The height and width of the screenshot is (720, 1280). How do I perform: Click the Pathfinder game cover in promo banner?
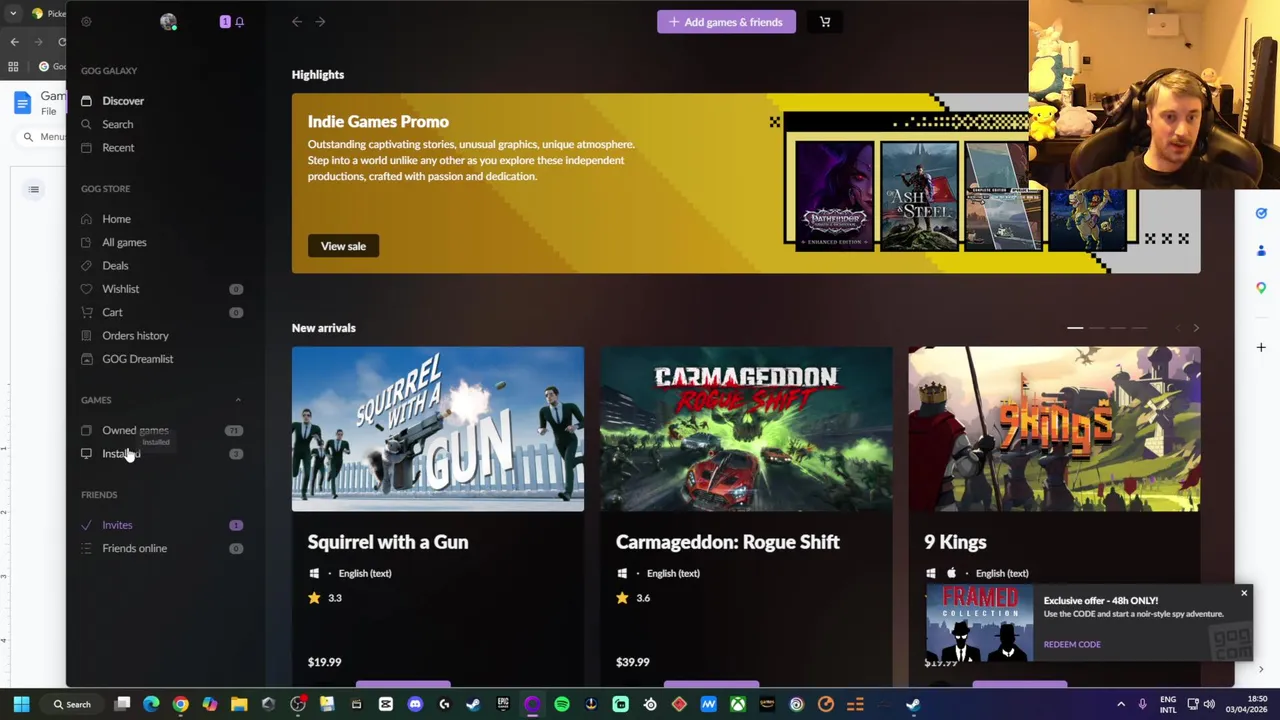pyautogui.click(x=834, y=195)
